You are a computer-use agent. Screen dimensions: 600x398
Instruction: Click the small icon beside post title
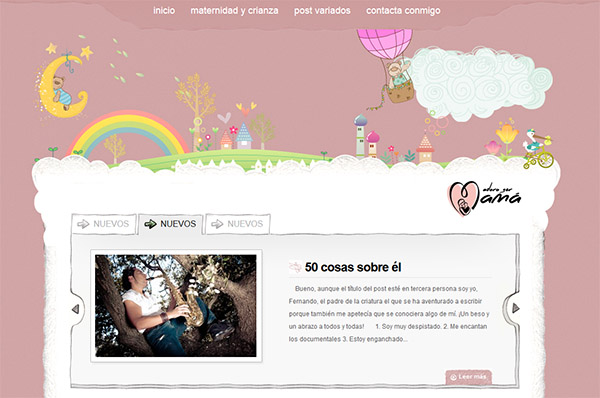295,267
